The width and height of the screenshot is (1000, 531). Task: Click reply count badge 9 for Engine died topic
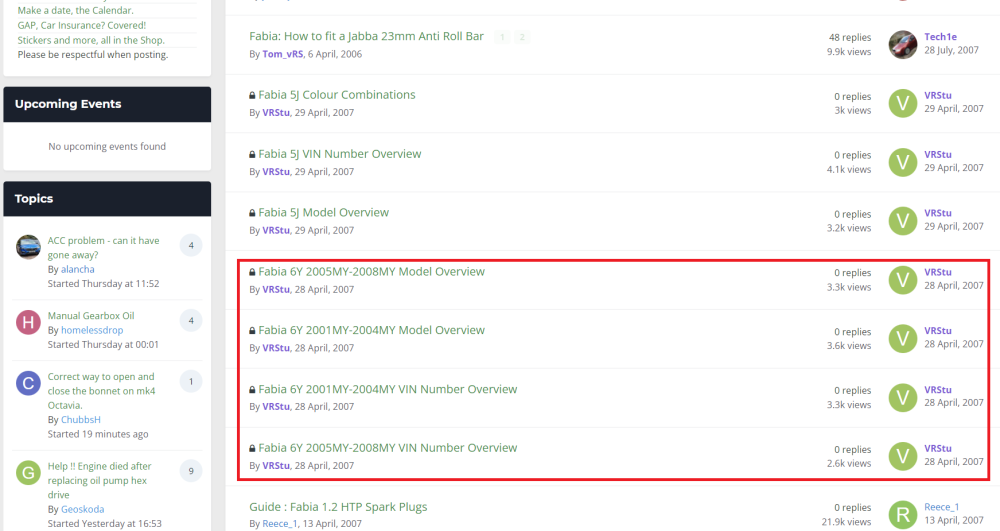(x=191, y=471)
